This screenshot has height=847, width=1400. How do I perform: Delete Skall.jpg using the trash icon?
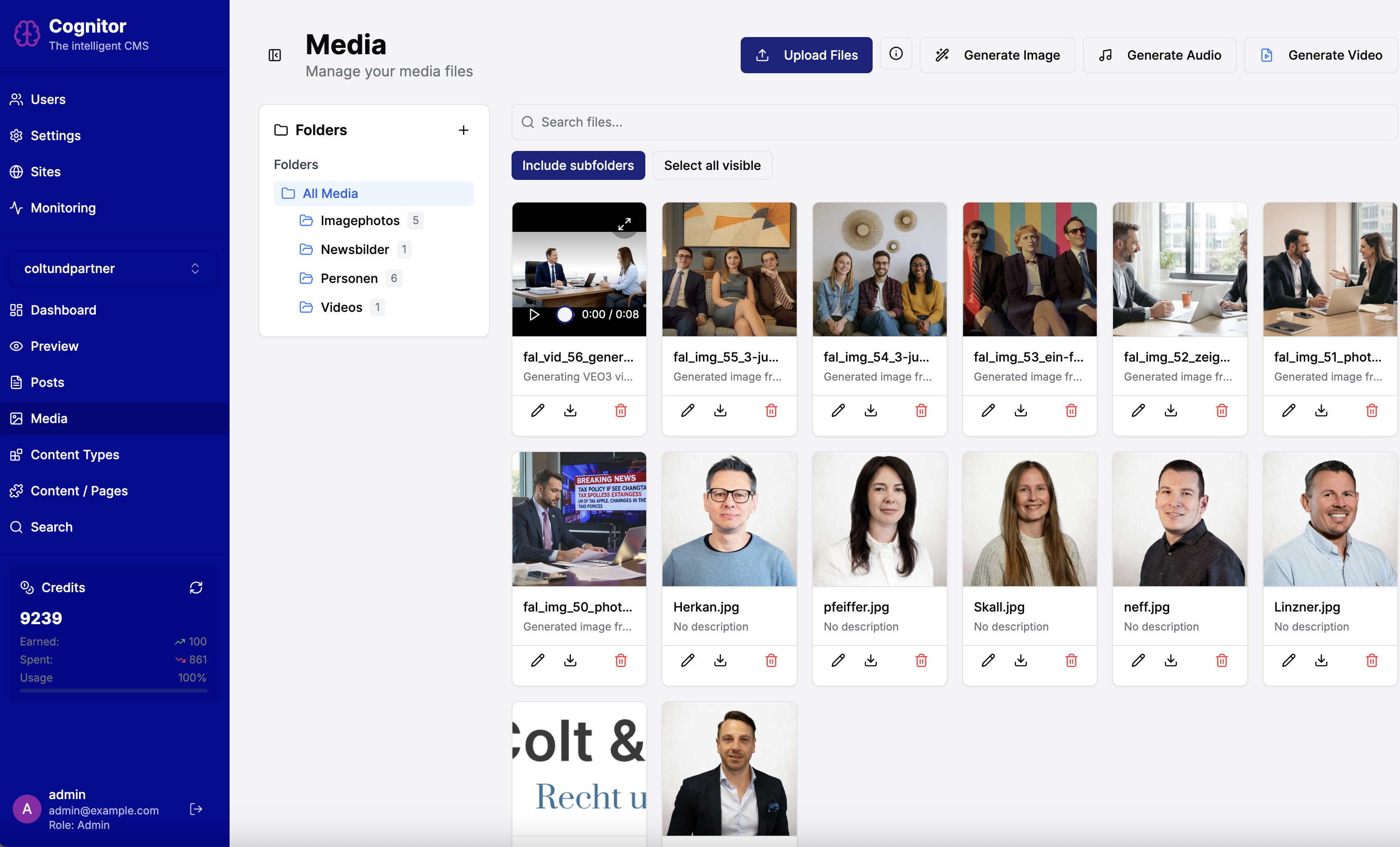(x=1071, y=660)
